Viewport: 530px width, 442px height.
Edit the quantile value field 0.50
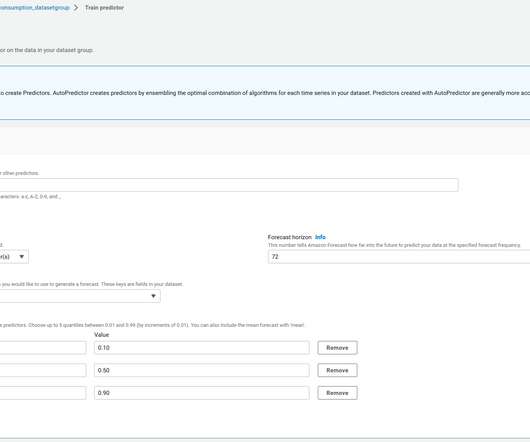point(202,370)
